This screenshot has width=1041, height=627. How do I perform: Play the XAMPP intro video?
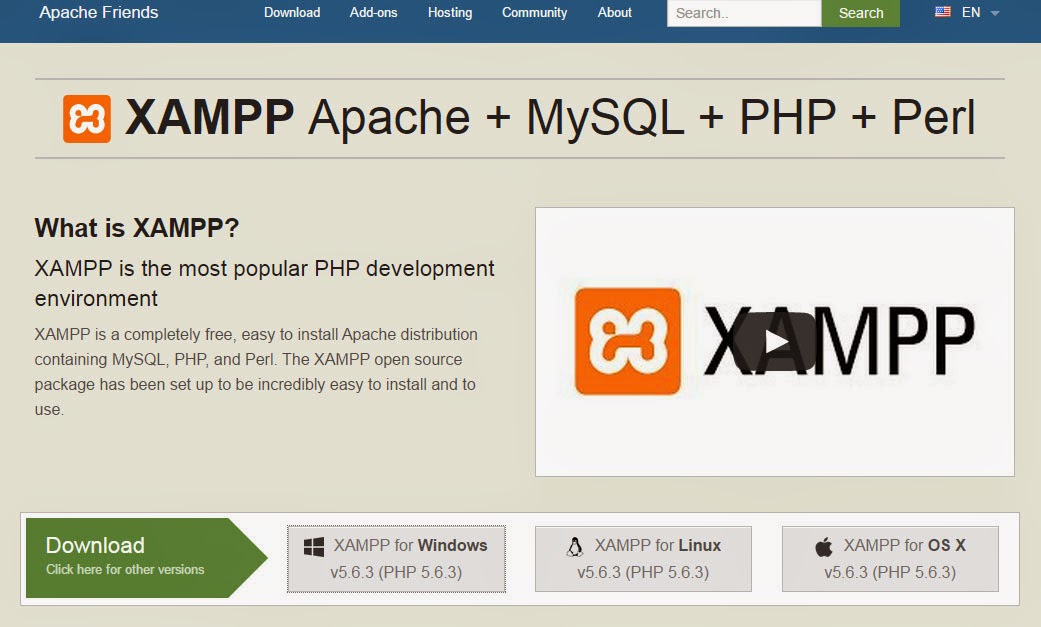pyautogui.click(x=775, y=341)
